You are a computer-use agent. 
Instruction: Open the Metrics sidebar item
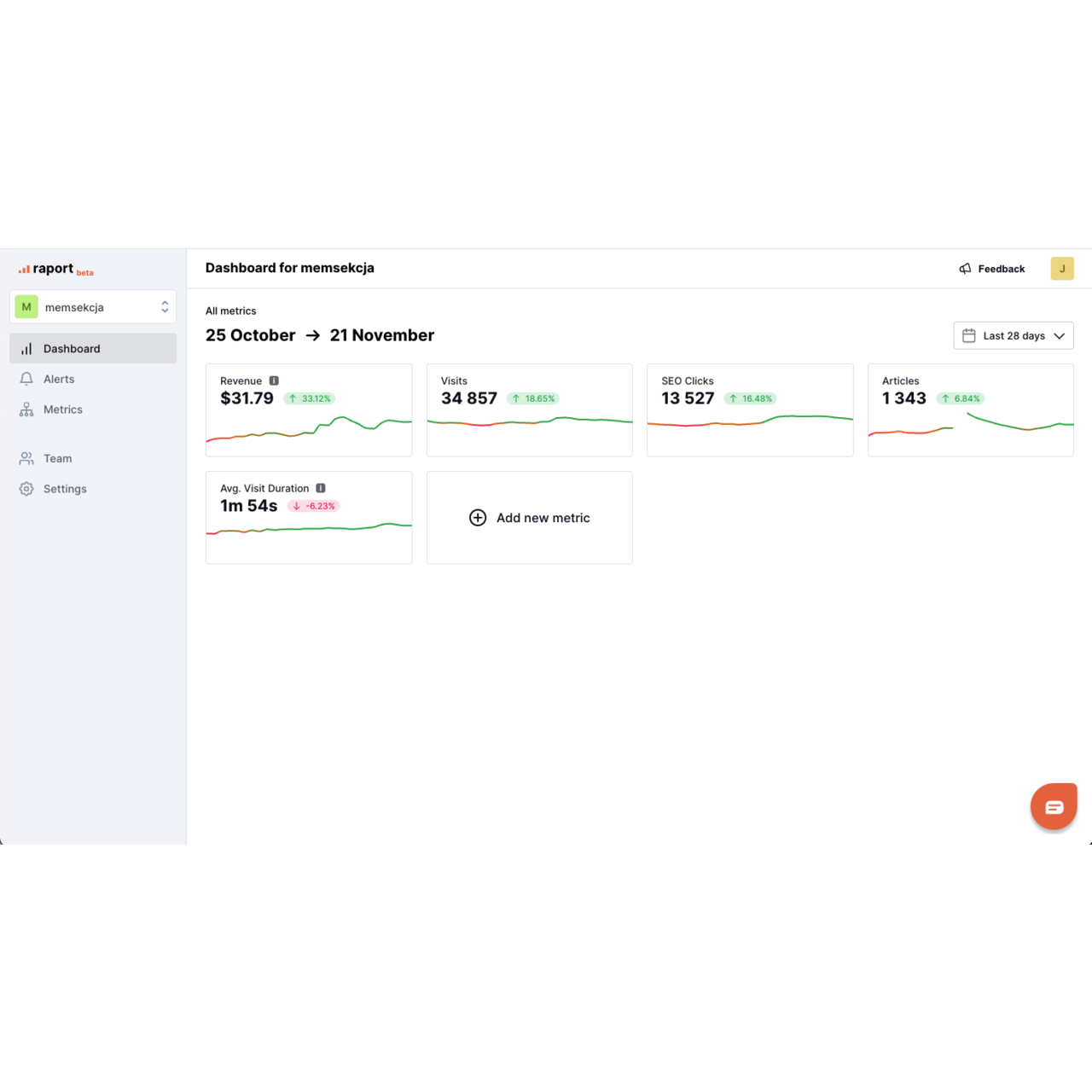(62, 409)
